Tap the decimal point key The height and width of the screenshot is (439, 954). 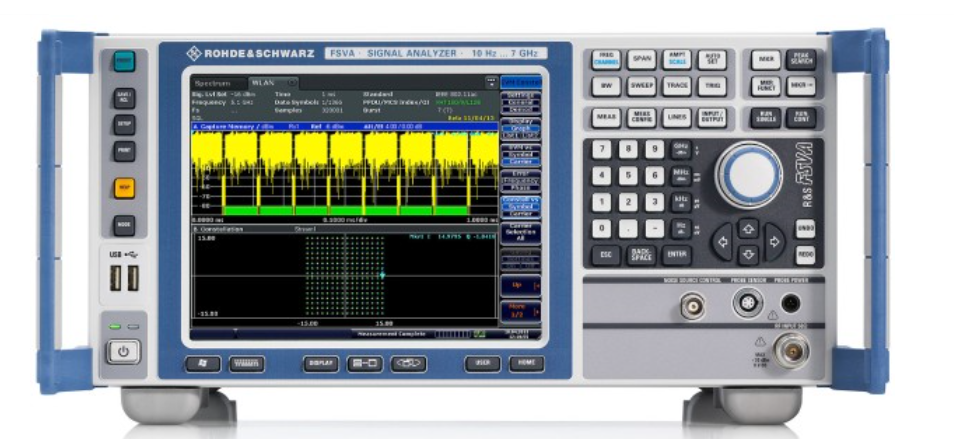(628, 229)
